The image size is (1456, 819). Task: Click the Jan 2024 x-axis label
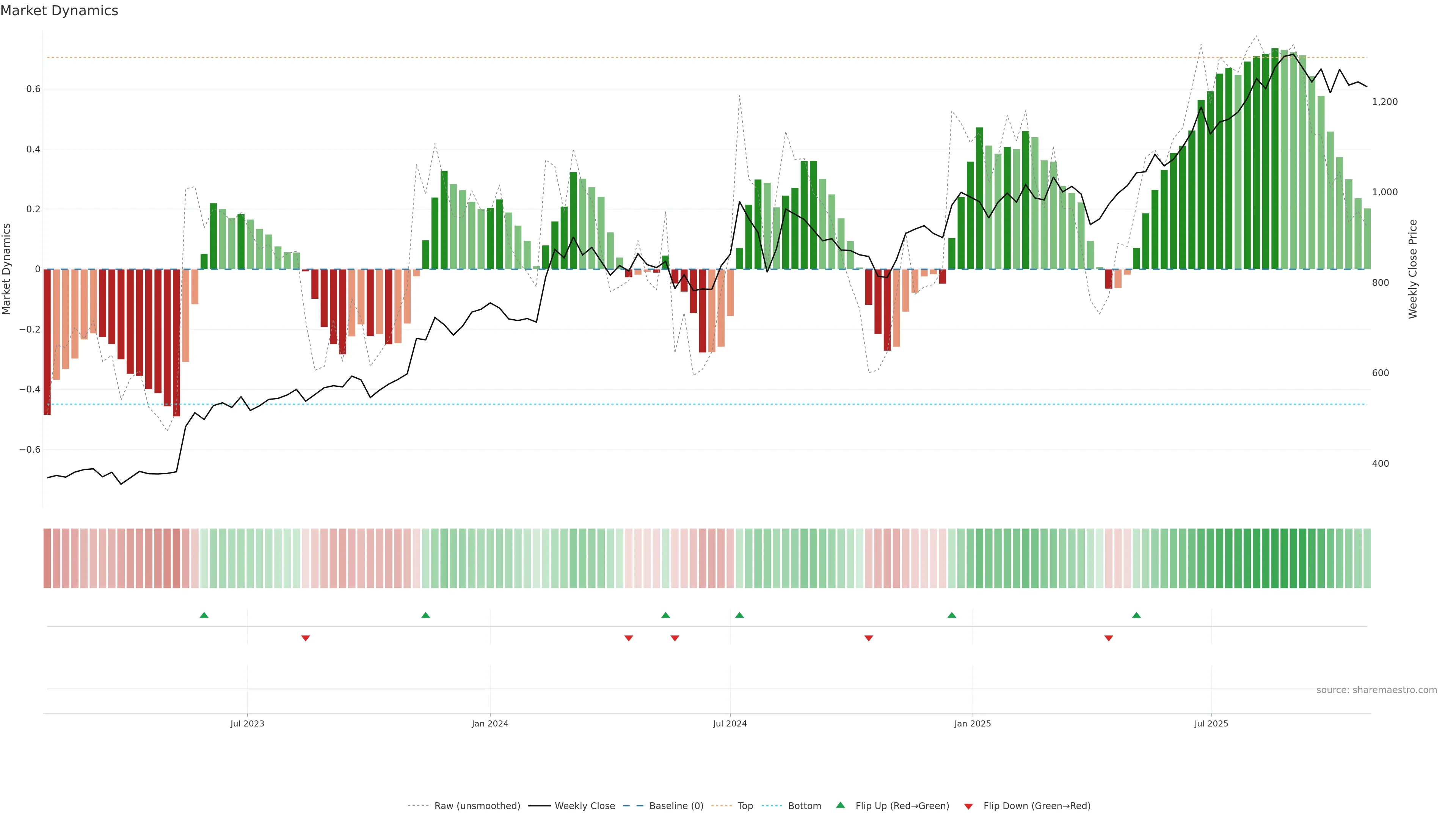(x=490, y=723)
